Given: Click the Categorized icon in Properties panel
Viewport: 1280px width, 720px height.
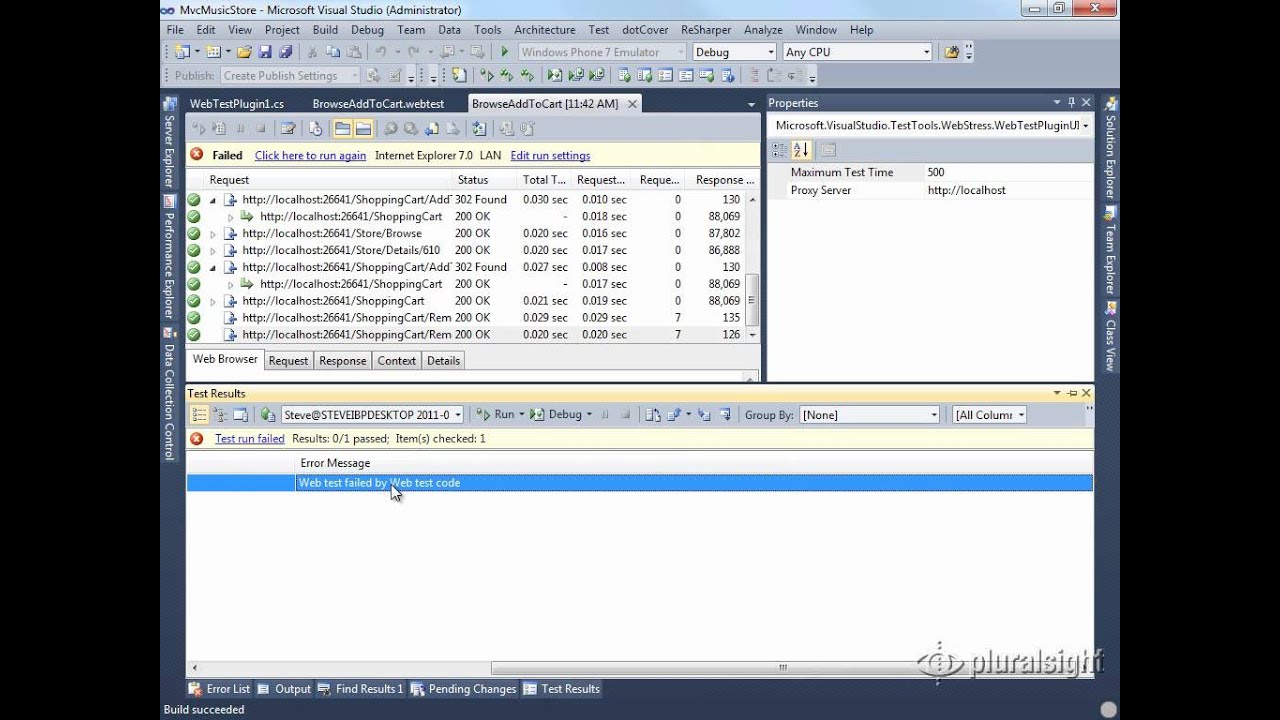Looking at the screenshot, I should click(780, 150).
